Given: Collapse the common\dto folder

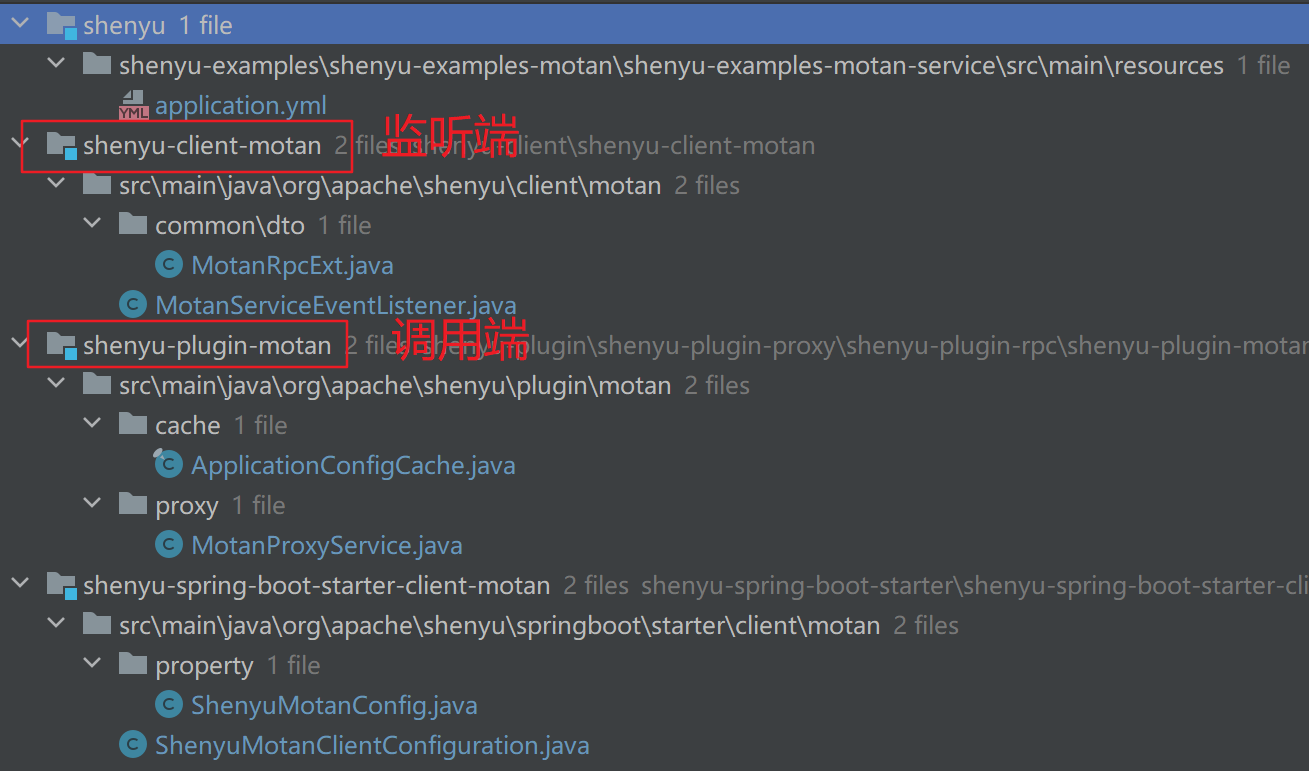Looking at the screenshot, I should pos(93,225).
